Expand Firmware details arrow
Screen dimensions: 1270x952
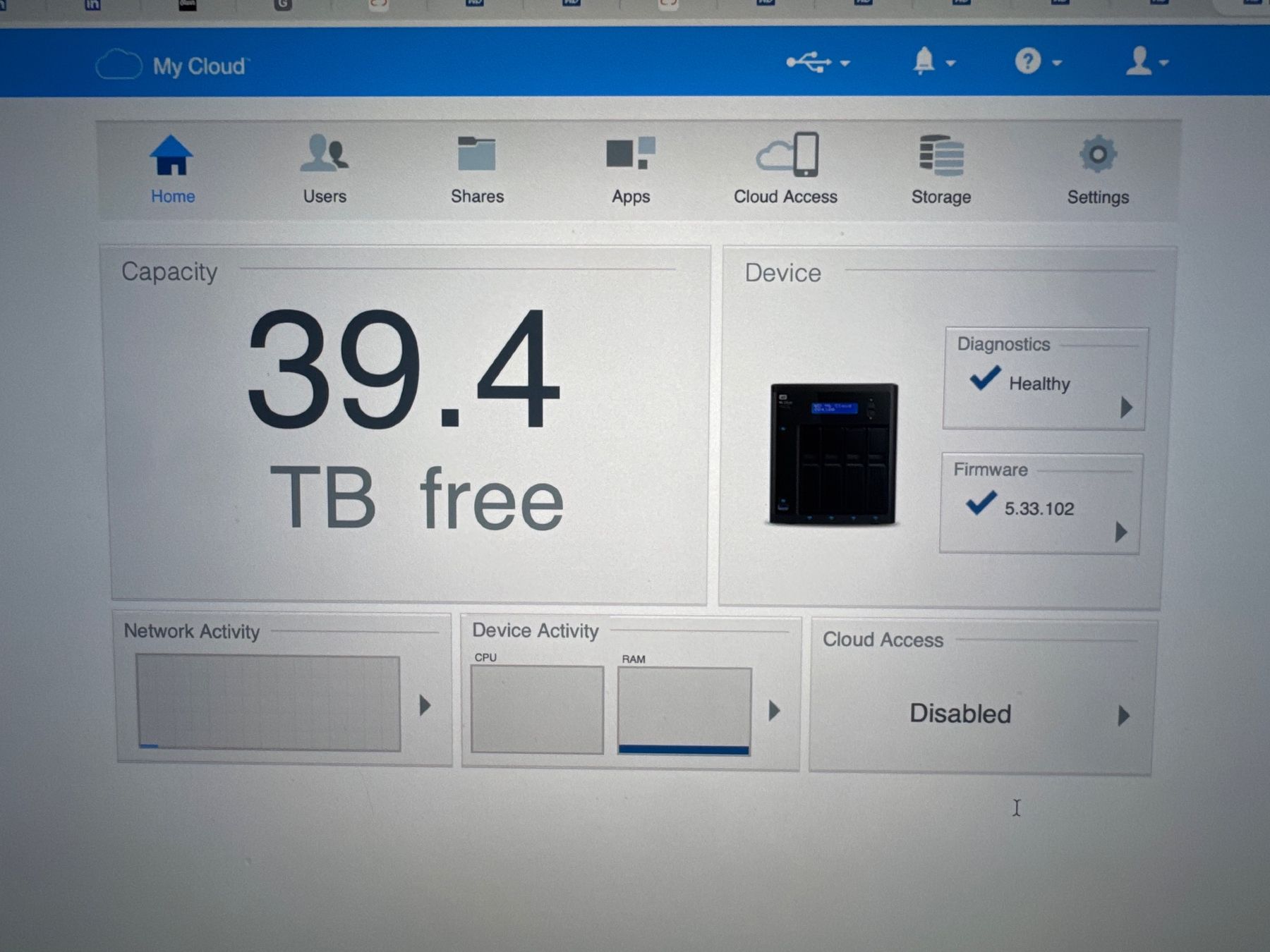1121,532
